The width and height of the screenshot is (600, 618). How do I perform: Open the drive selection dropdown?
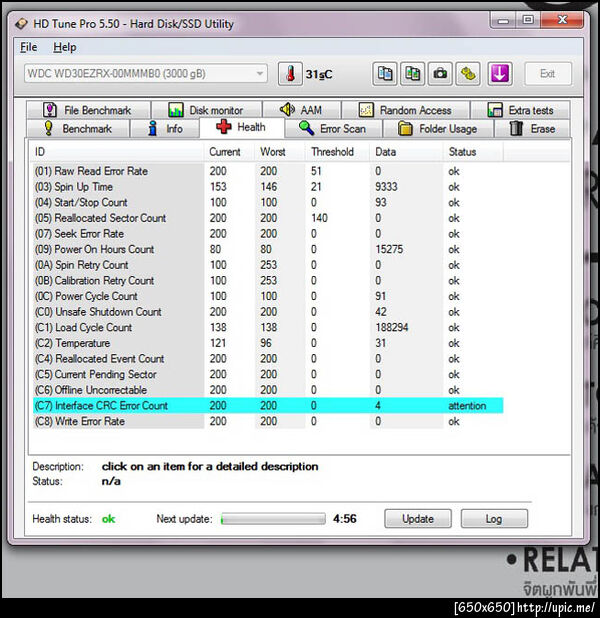(x=145, y=73)
